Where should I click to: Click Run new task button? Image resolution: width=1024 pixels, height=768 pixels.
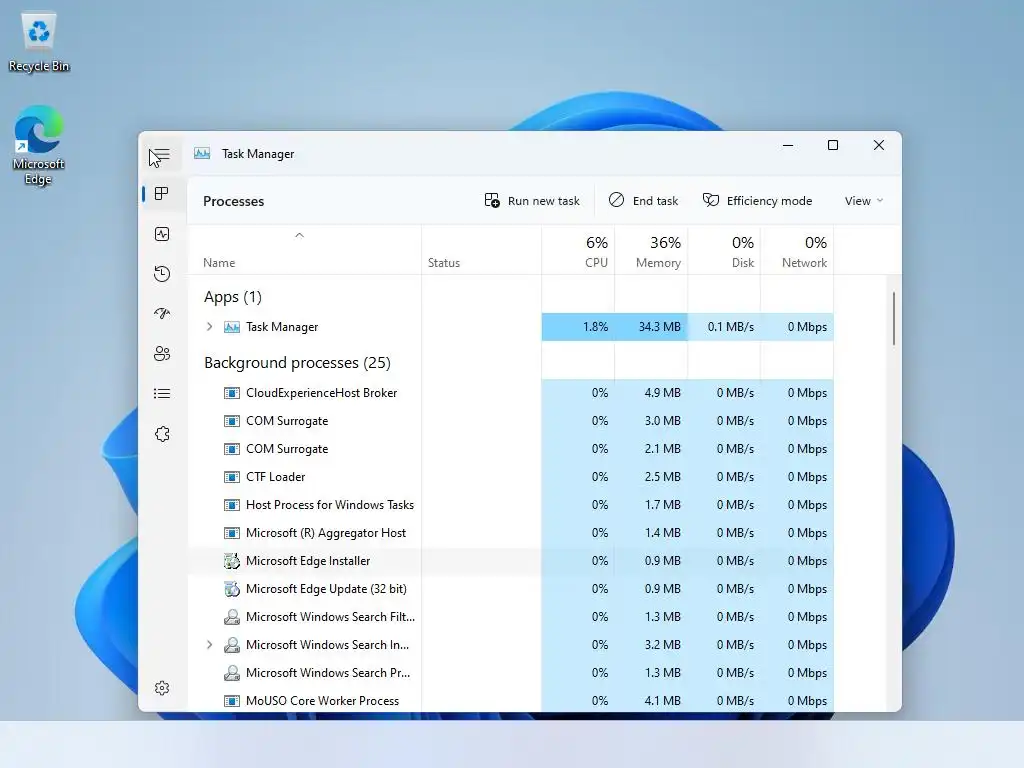(x=532, y=200)
